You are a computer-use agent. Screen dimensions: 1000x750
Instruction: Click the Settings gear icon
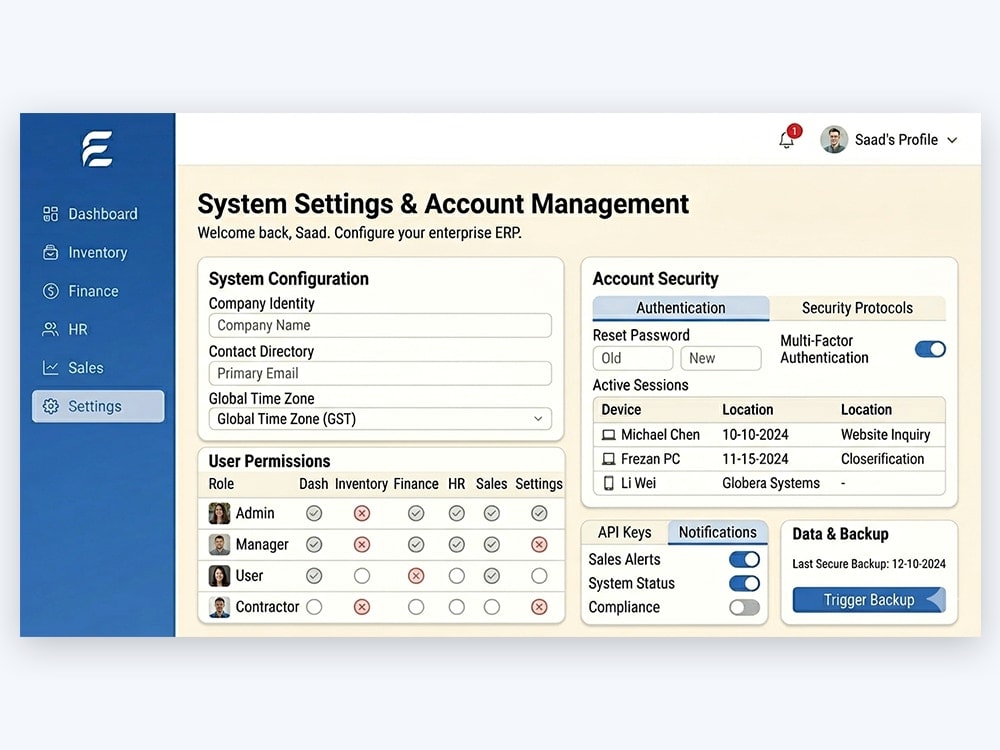pyautogui.click(x=50, y=406)
